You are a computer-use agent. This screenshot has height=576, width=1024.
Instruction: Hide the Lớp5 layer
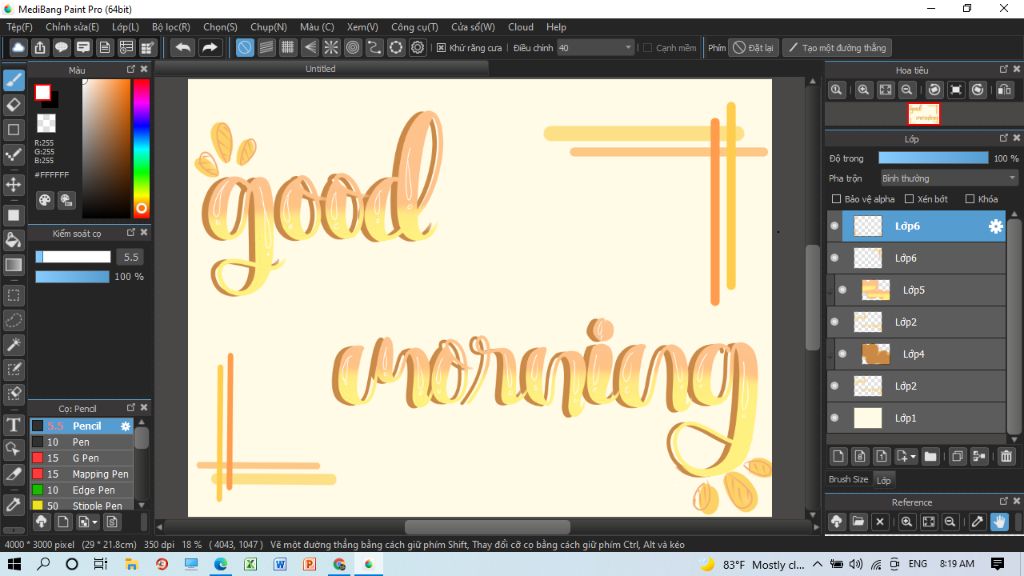pyautogui.click(x=842, y=290)
